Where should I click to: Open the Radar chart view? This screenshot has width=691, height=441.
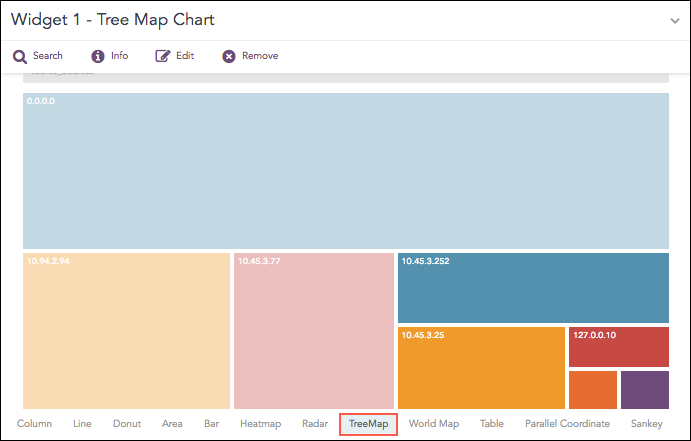(315, 424)
